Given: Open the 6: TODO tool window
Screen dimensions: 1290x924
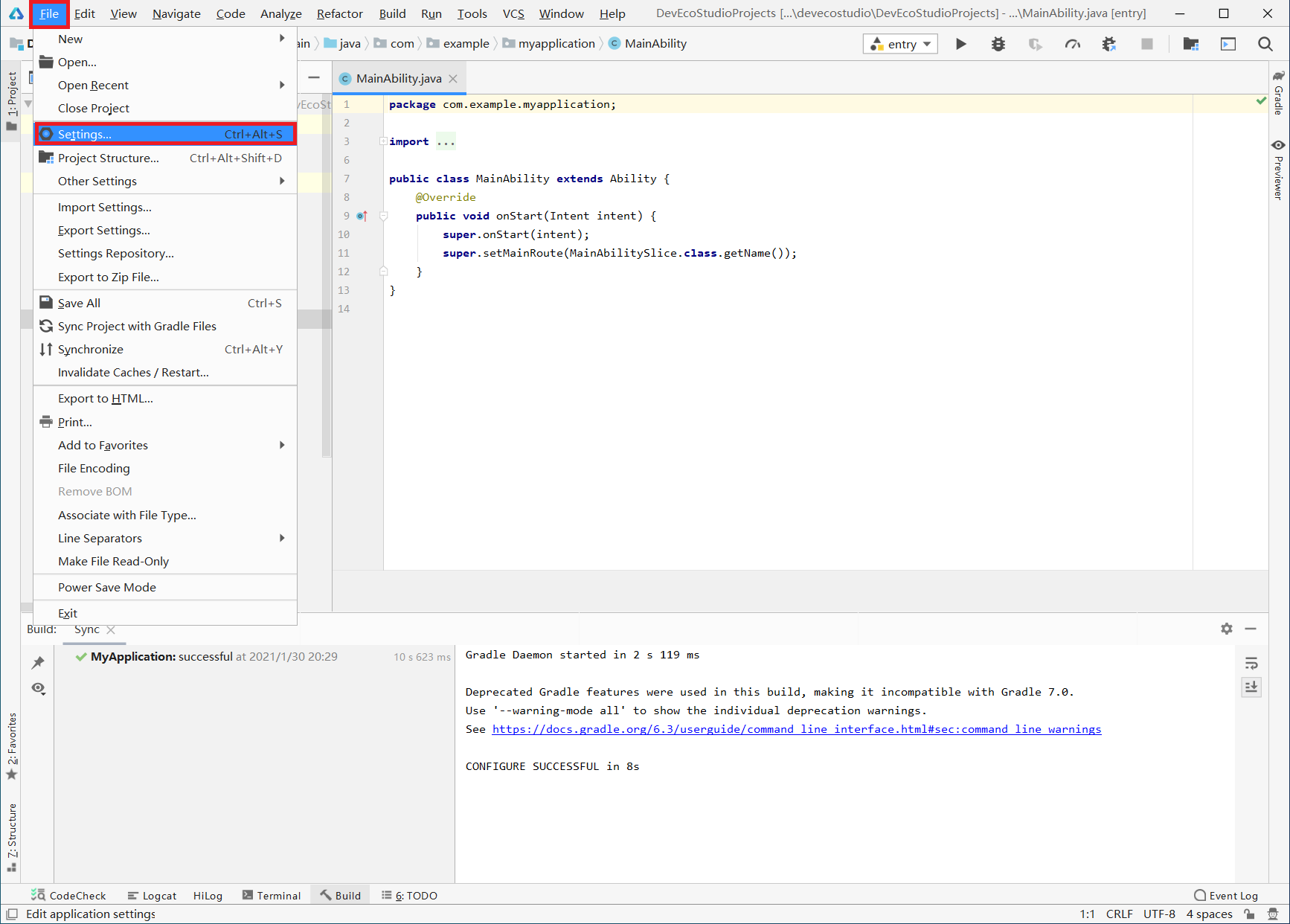Looking at the screenshot, I should point(409,896).
